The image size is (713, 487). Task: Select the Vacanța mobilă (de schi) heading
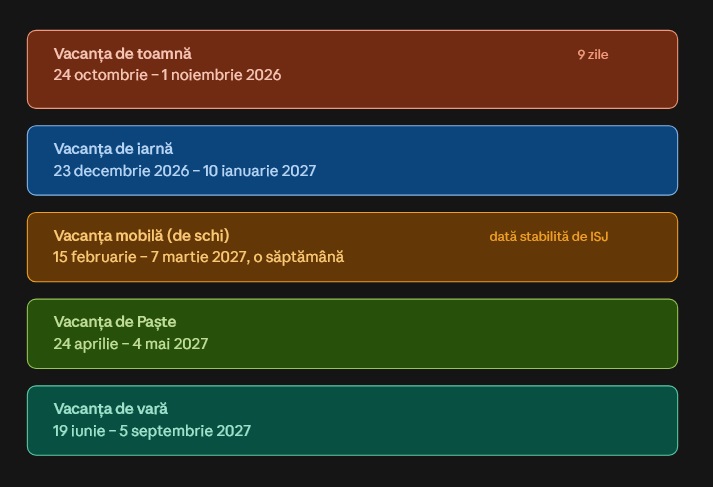coord(141,236)
